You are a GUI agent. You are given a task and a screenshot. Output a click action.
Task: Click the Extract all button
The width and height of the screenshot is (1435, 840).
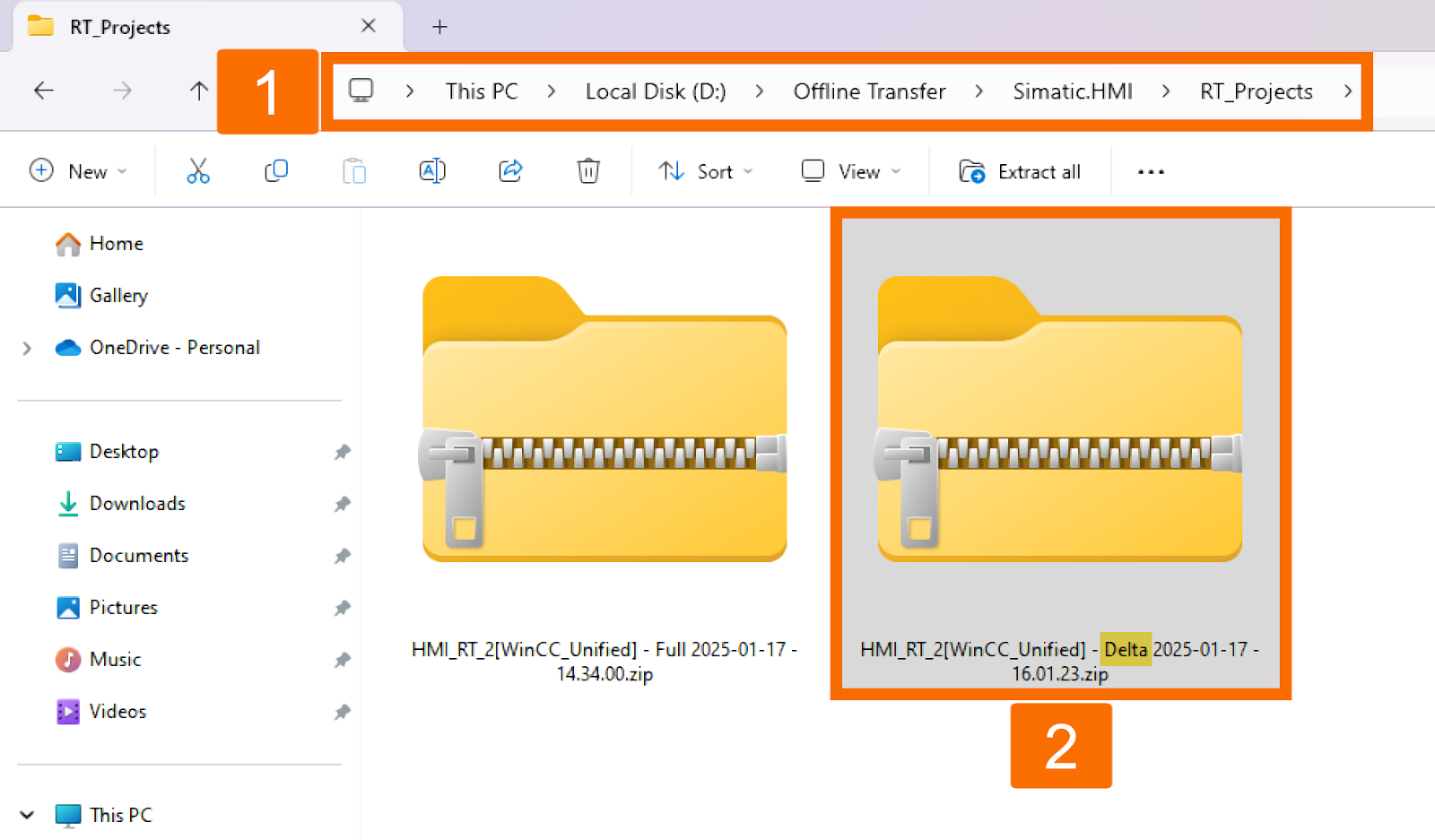tap(1021, 170)
